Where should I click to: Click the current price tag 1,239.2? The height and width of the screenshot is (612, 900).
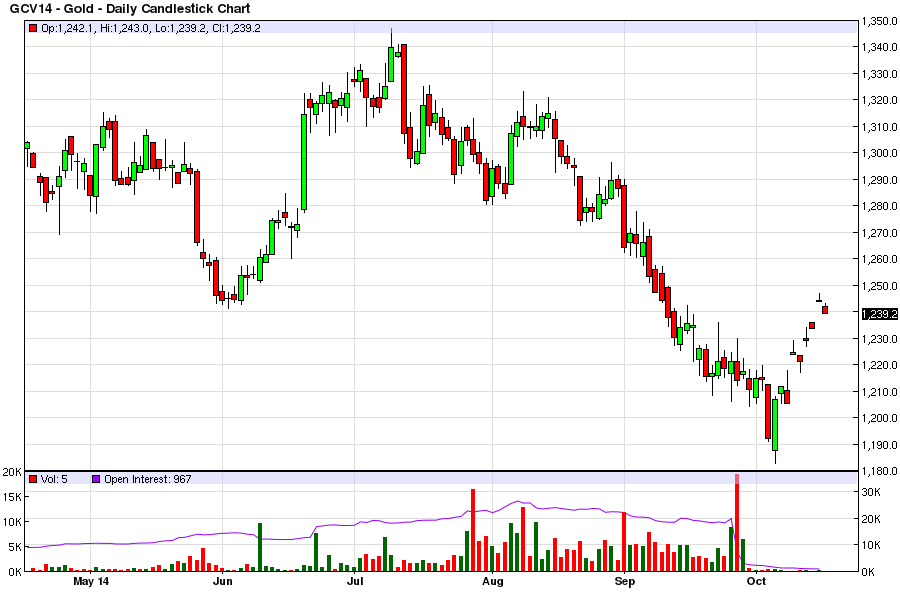[x=879, y=313]
